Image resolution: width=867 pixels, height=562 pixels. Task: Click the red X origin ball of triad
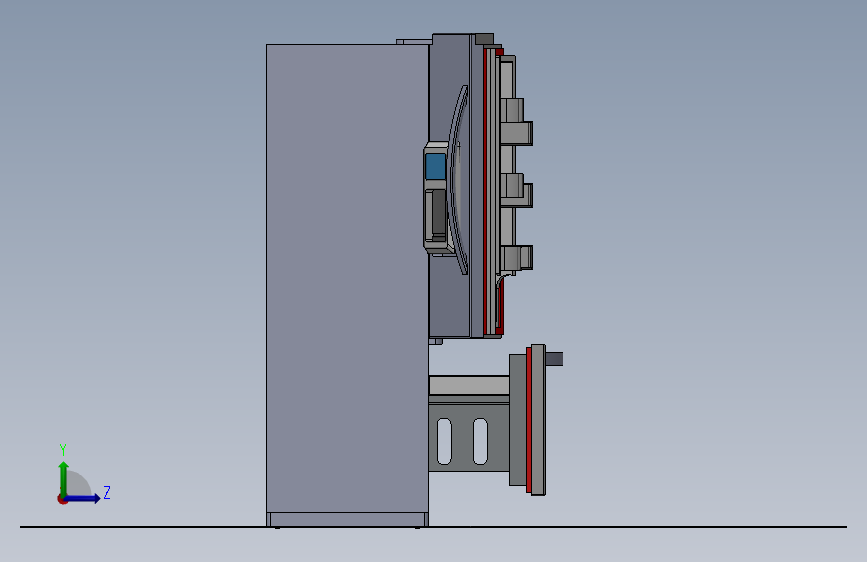[x=62, y=499]
